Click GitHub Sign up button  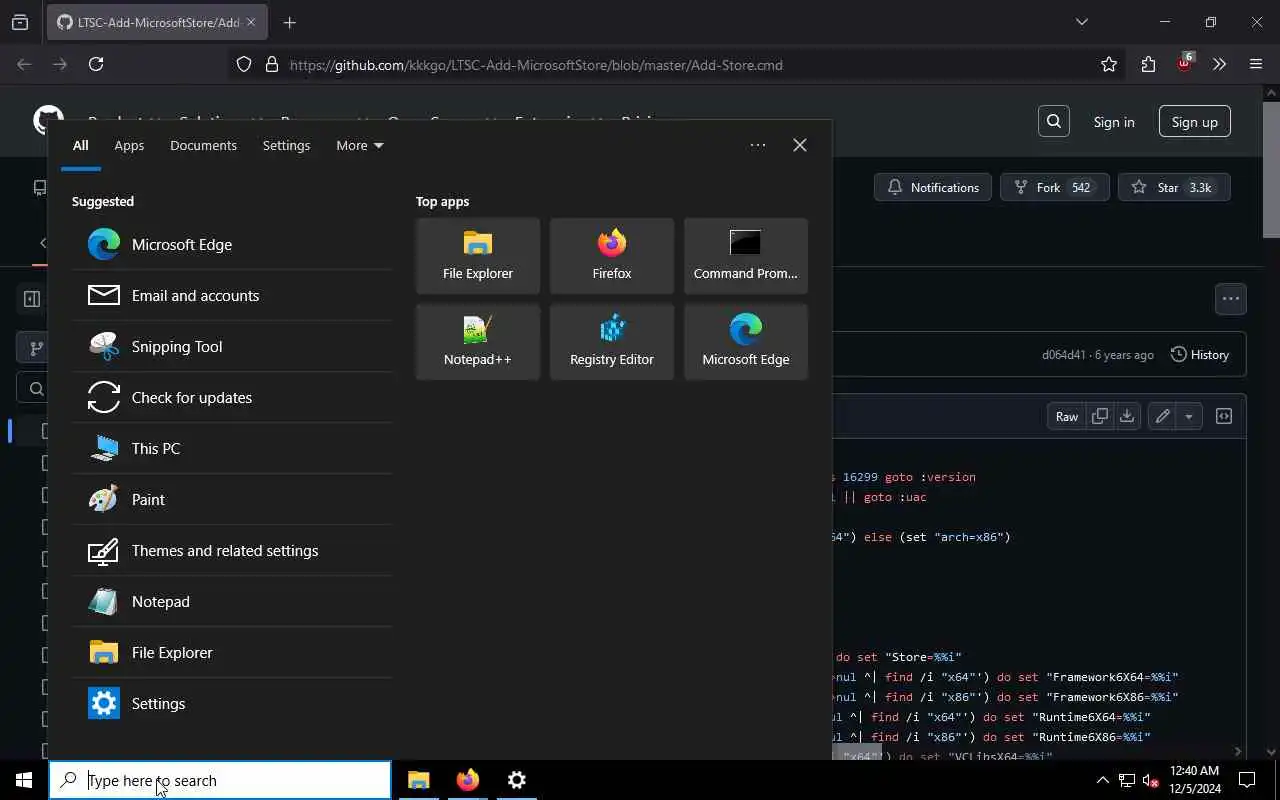(1195, 122)
